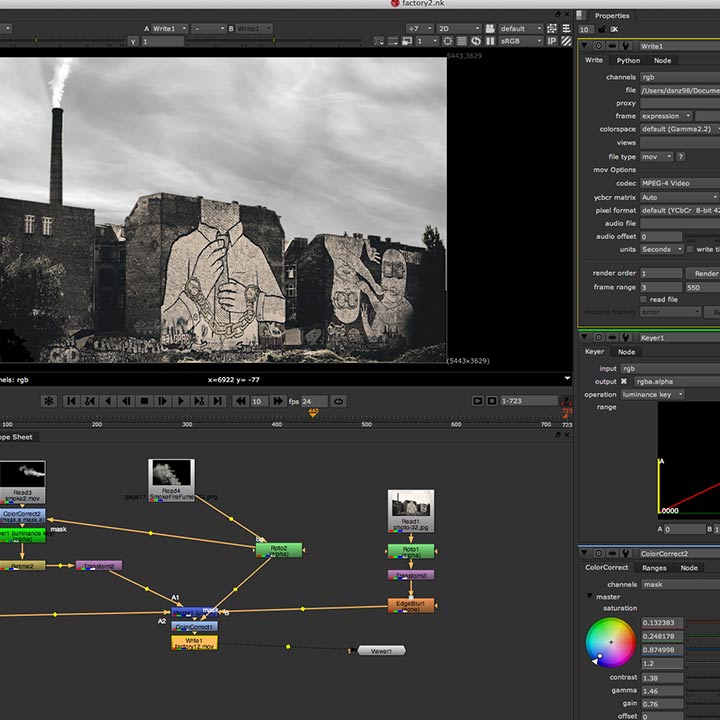Click the horizontal lines icon in the viewer's top row
The height and width of the screenshot is (720, 720).
point(567,28)
